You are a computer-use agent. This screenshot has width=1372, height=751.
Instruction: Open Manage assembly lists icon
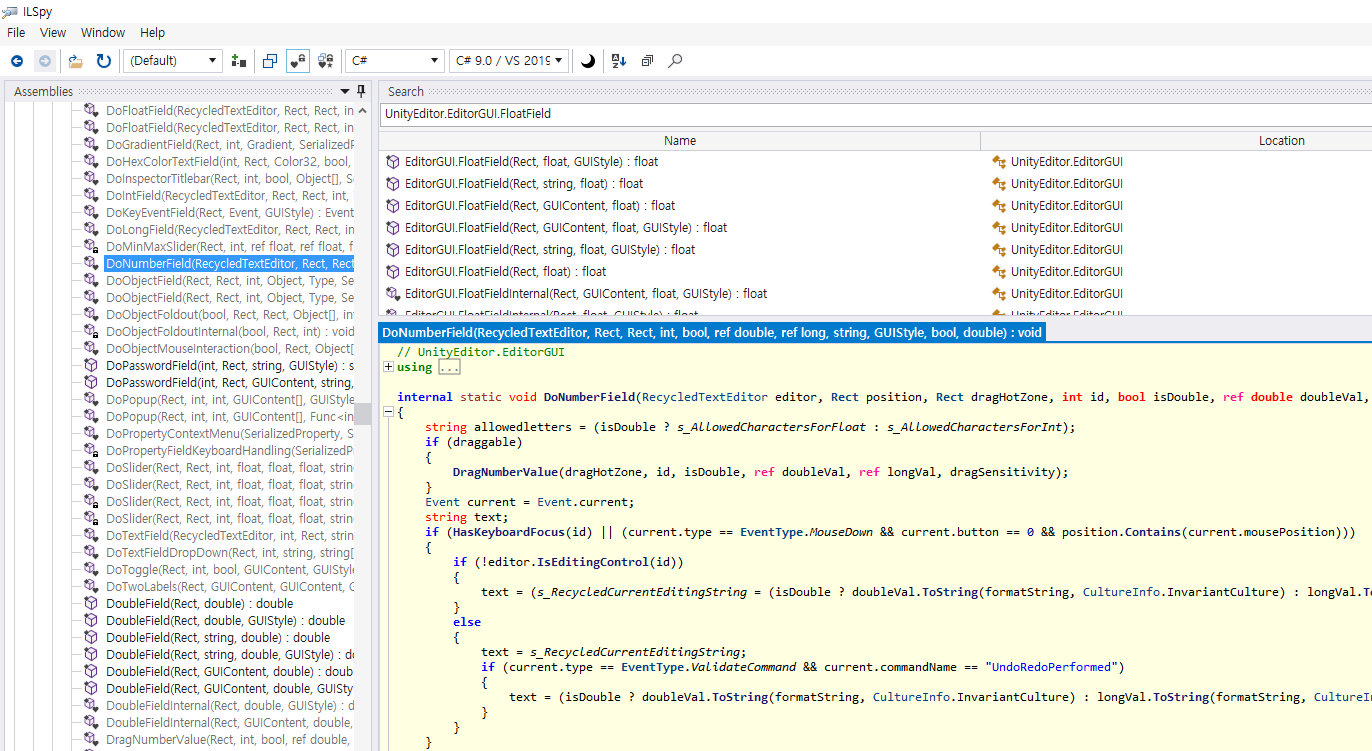[238, 61]
